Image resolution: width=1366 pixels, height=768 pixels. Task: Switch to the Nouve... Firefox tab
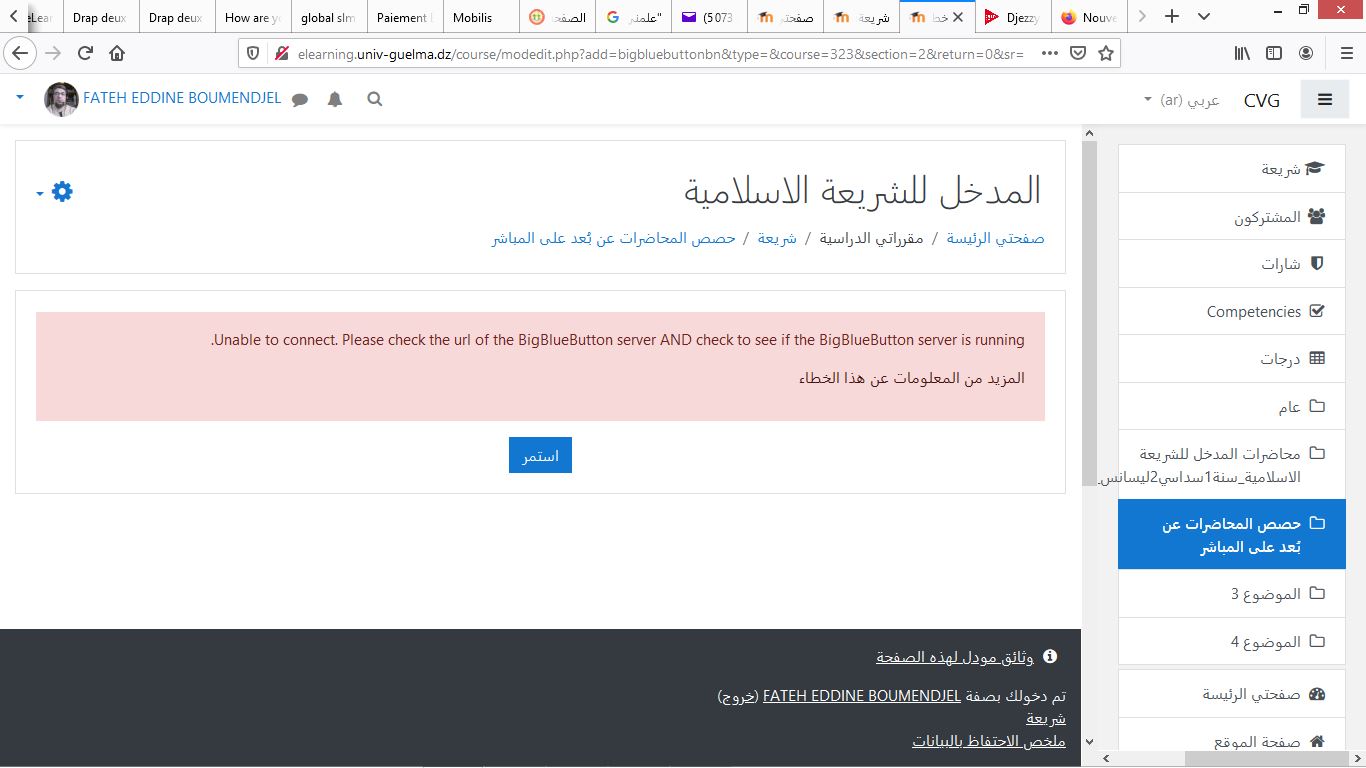click(1089, 17)
